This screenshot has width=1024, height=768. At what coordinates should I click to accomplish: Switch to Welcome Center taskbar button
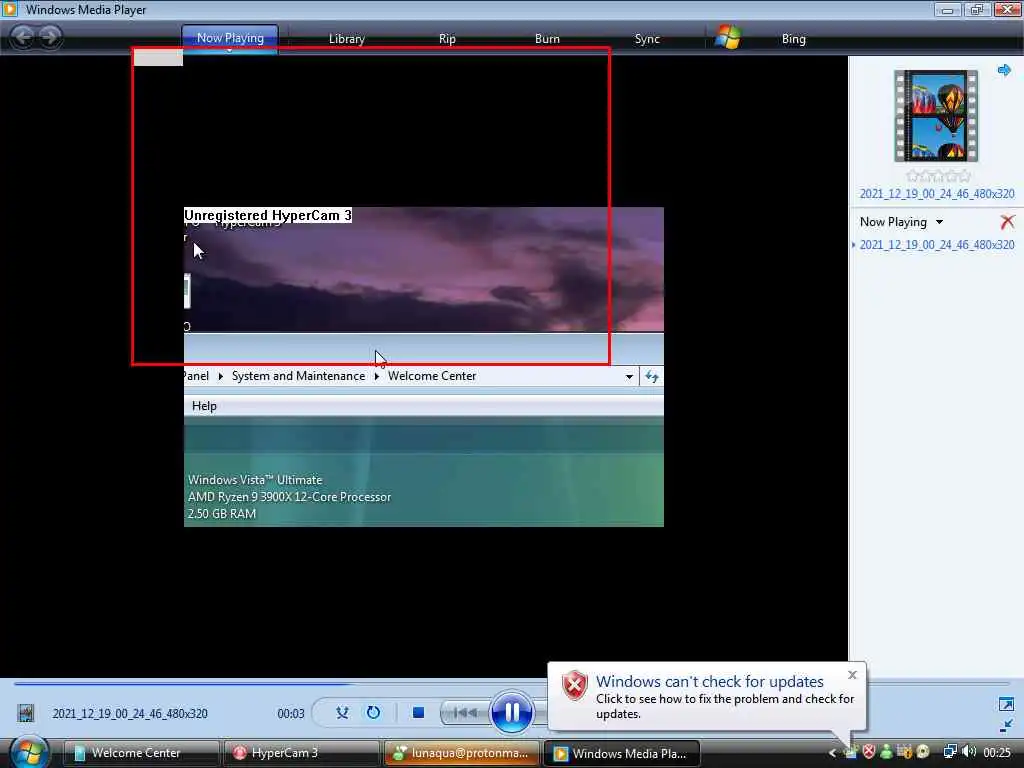[140, 753]
